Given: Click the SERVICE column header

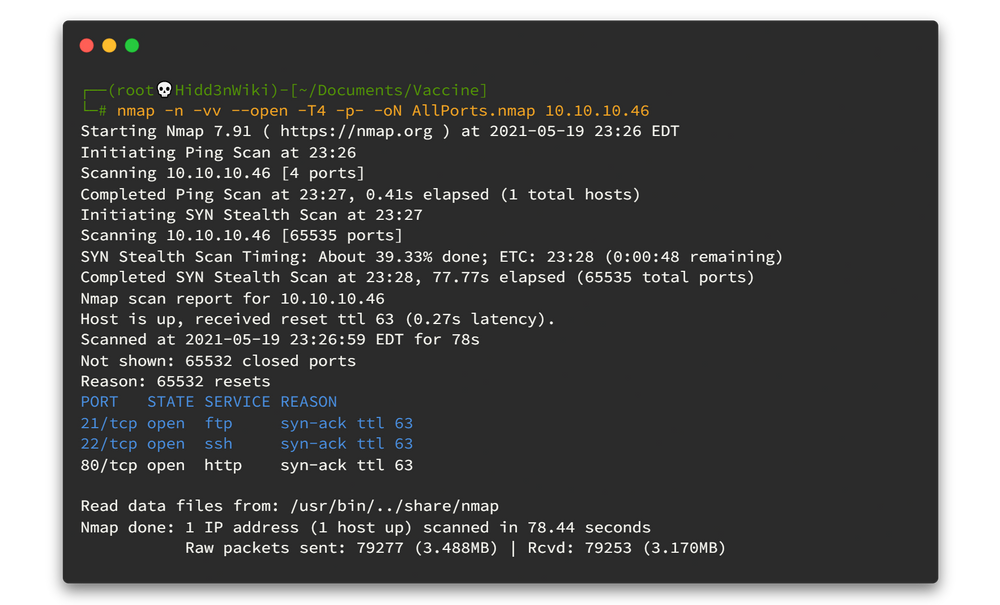Looking at the screenshot, I should (237, 402).
